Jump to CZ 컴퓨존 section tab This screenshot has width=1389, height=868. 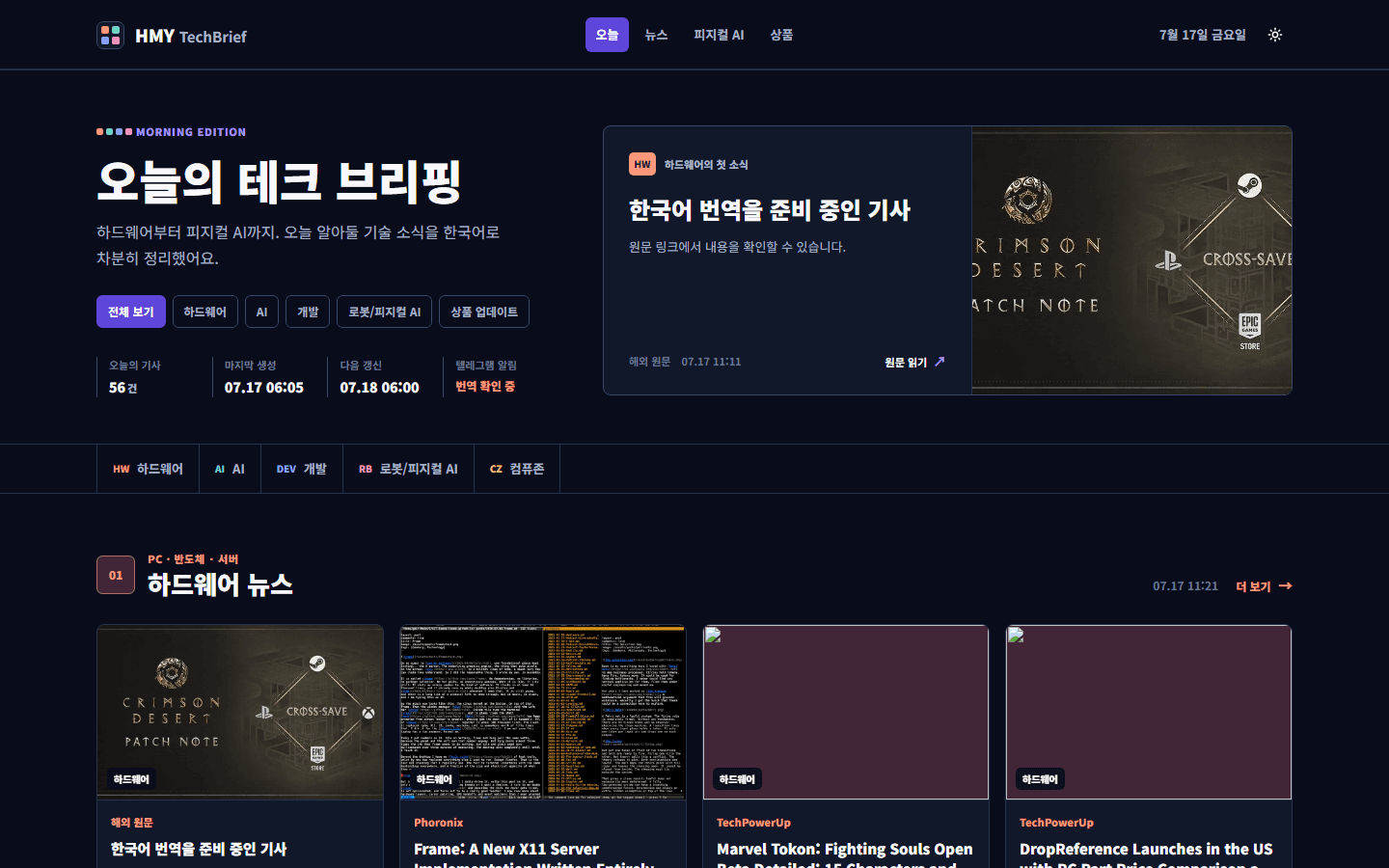tap(517, 469)
